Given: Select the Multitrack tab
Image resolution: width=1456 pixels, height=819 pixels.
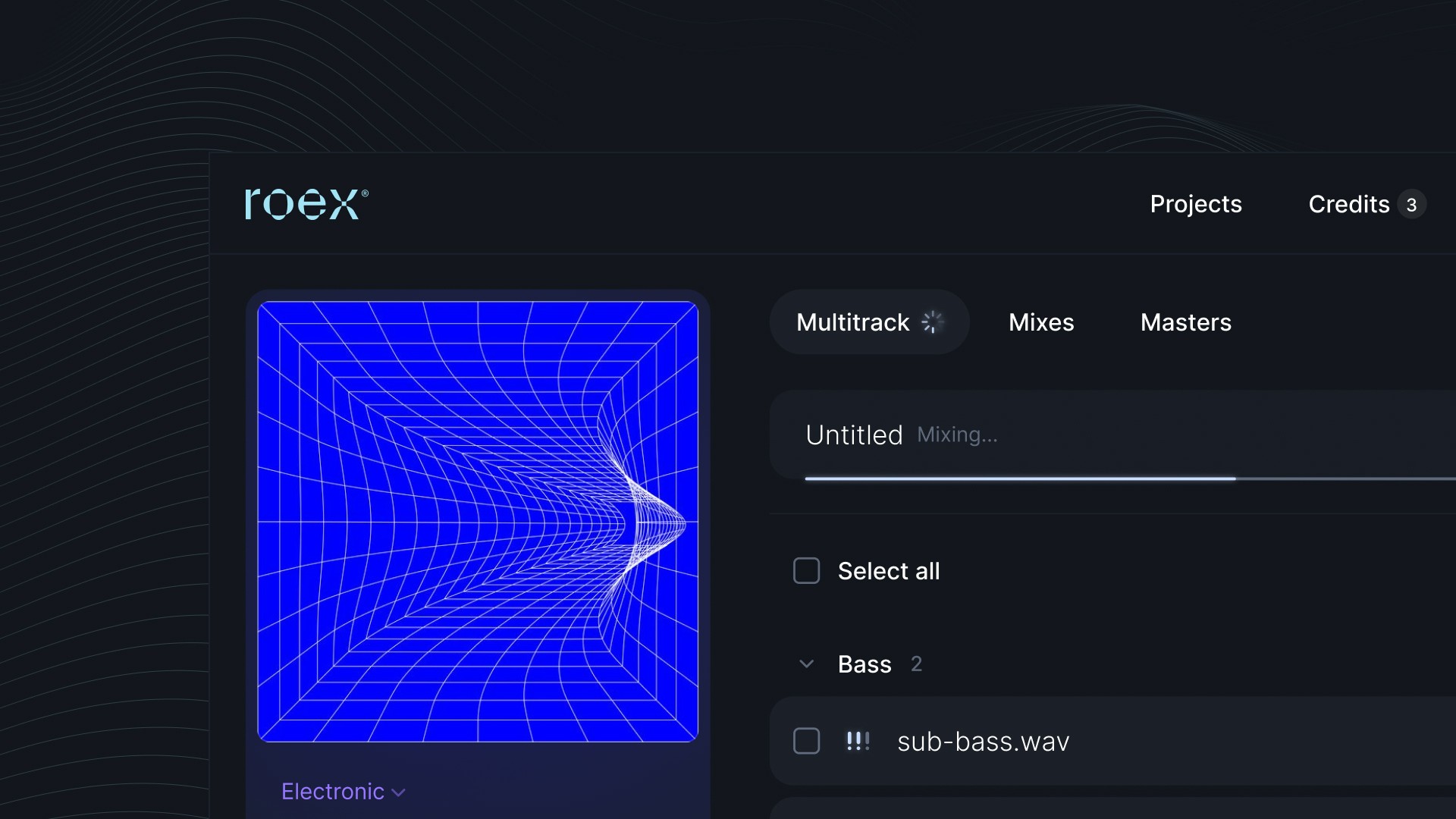Looking at the screenshot, I should tap(852, 322).
